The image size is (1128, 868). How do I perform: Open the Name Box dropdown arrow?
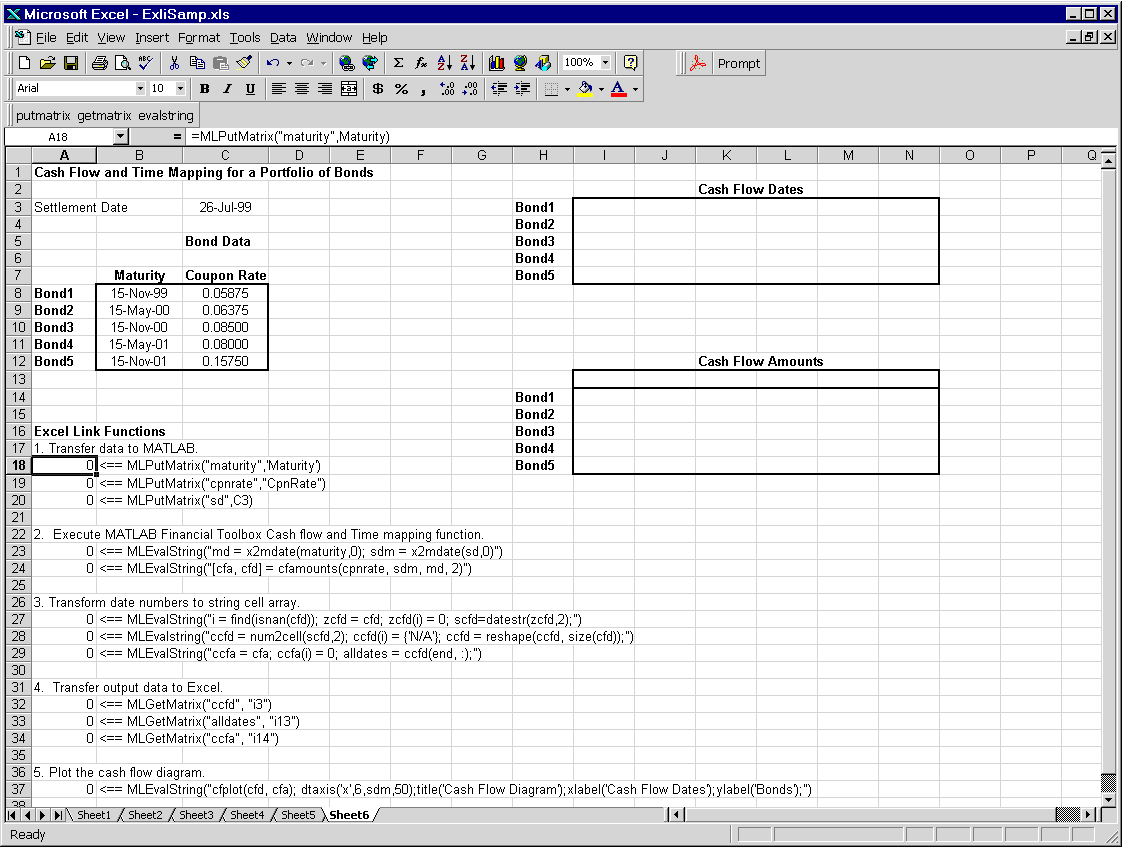pos(121,136)
